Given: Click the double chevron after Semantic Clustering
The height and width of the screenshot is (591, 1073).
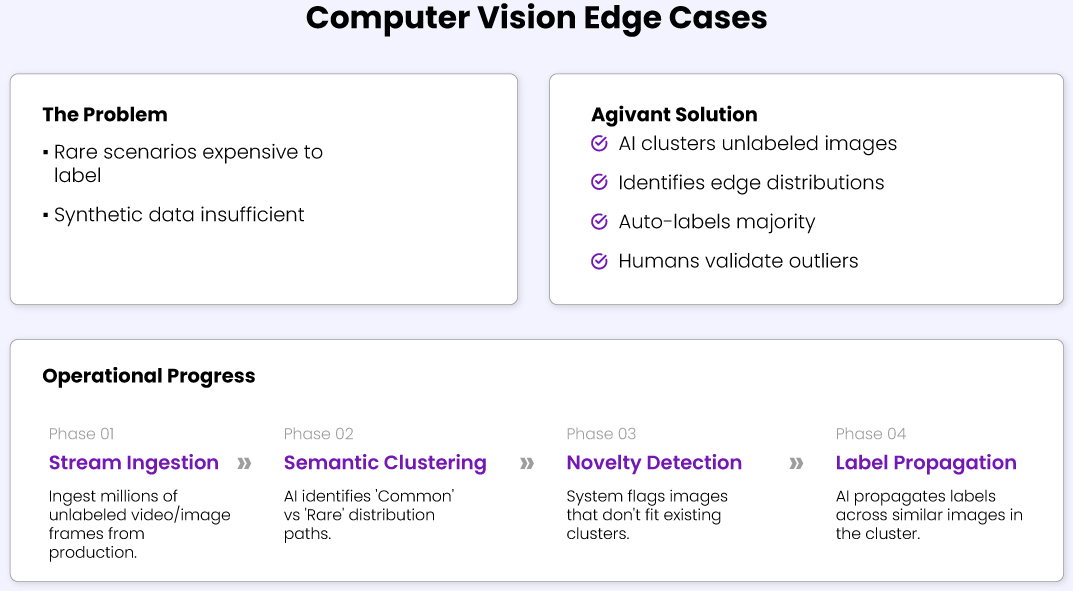Looking at the screenshot, I should [x=527, y=463].
